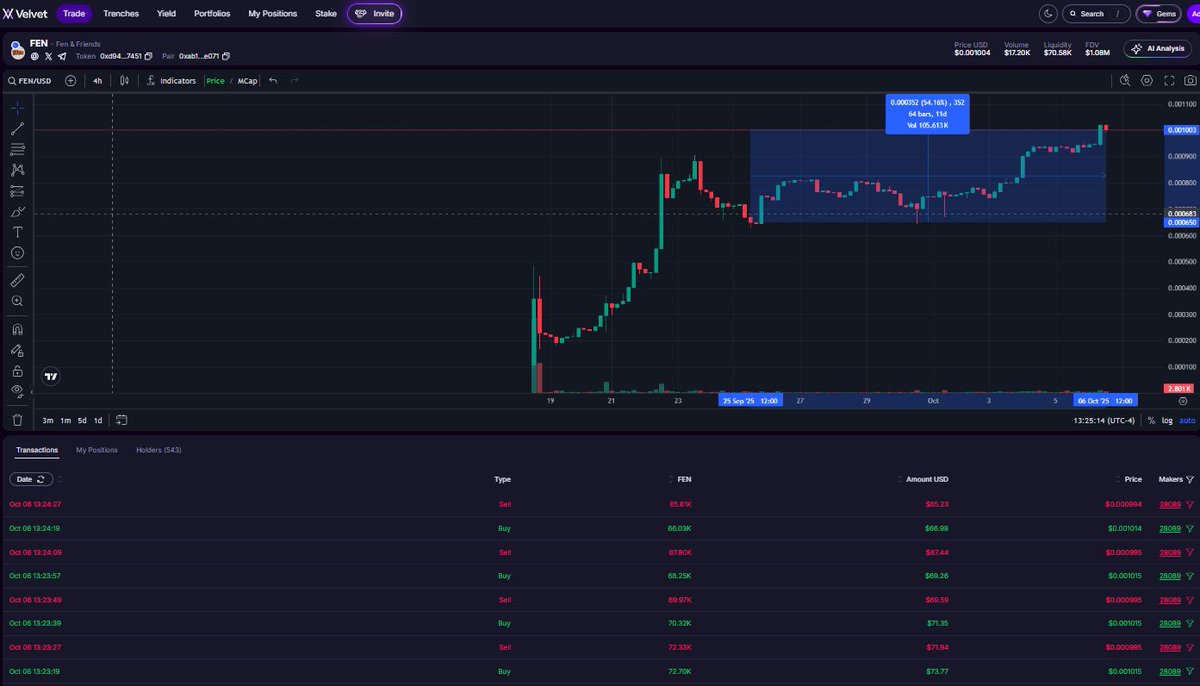Open the timezone 13:25:14 (UTC-4) menu
Image resolution: width=1200 pixels, height=686 pixels.
coord(1106,420)
